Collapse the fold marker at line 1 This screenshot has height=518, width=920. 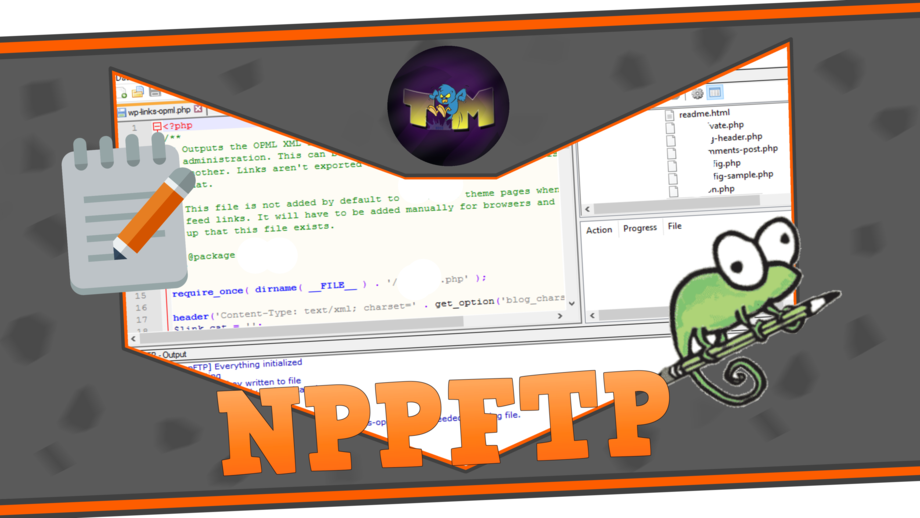click(x=157, y=126)
